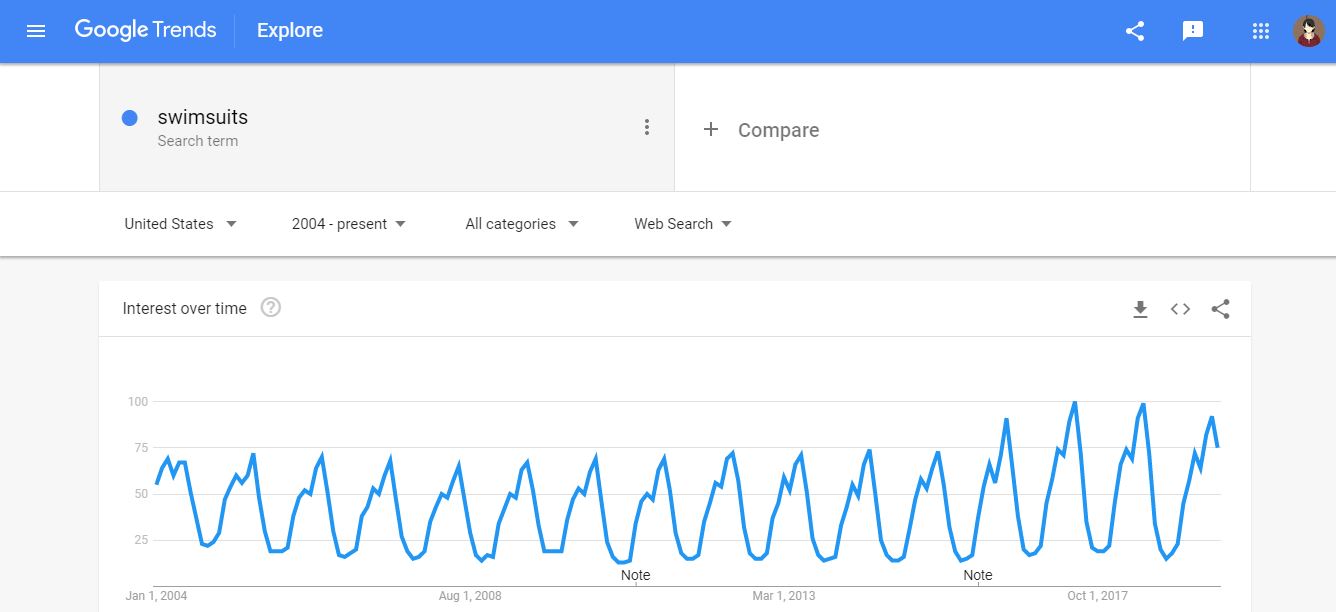Open the user account avatar
The image size is (1336, 612).
(x=1308, y=31)
